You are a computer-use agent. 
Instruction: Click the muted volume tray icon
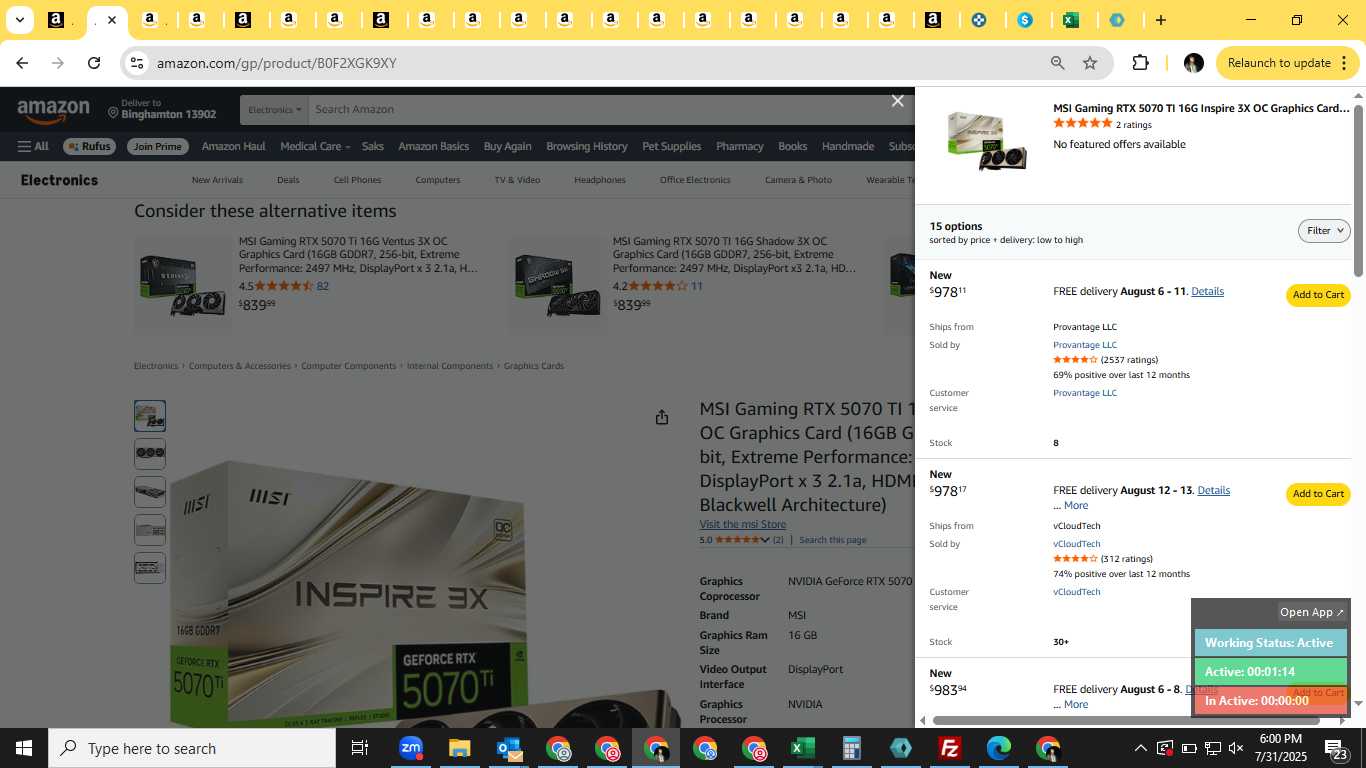point(1236,748)
